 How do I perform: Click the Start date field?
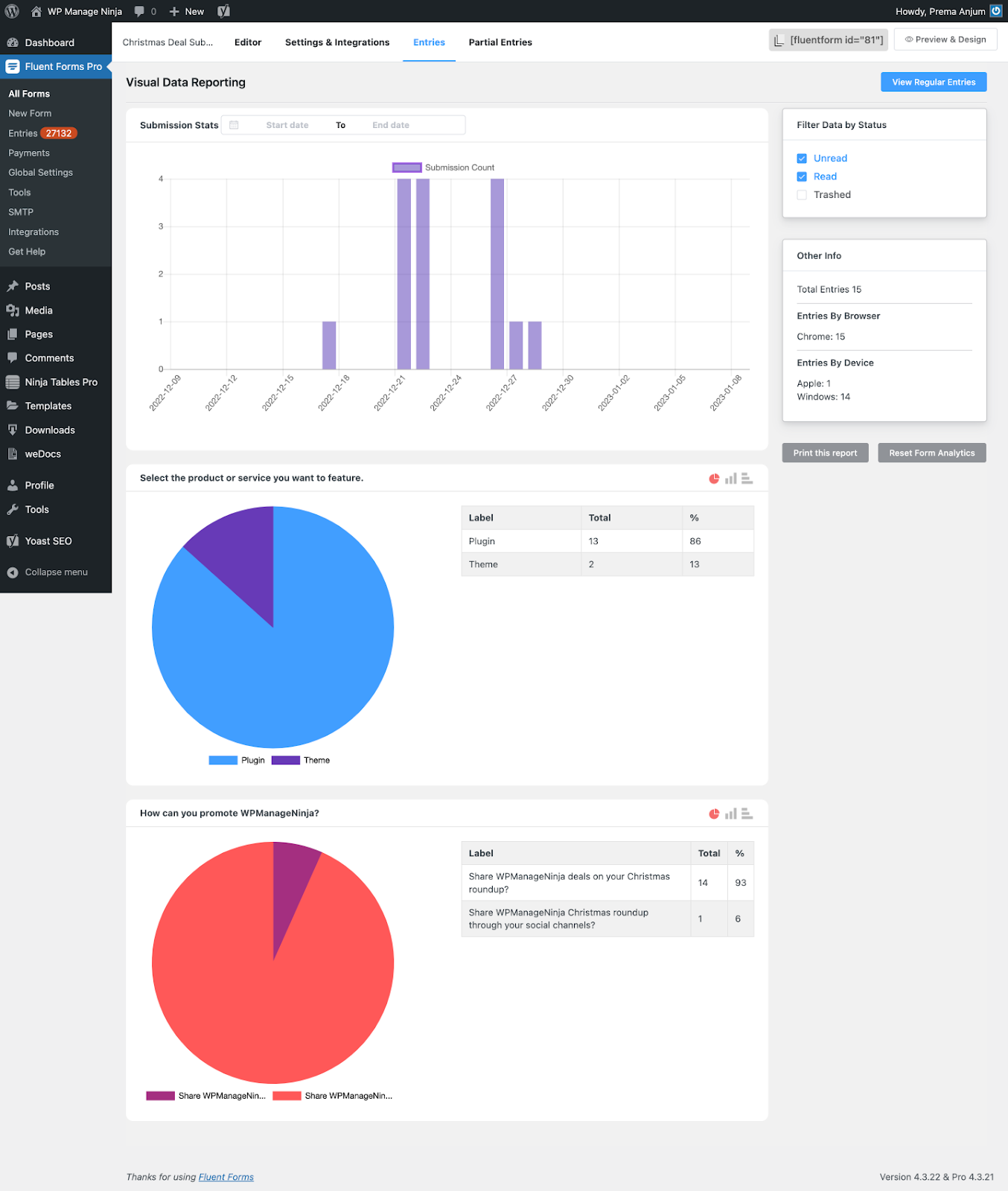click(287, 125)
